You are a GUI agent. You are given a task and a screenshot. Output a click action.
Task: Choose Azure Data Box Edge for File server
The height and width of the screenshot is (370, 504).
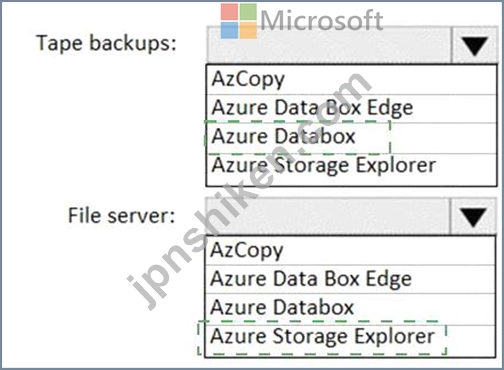[x=350, y=279]
